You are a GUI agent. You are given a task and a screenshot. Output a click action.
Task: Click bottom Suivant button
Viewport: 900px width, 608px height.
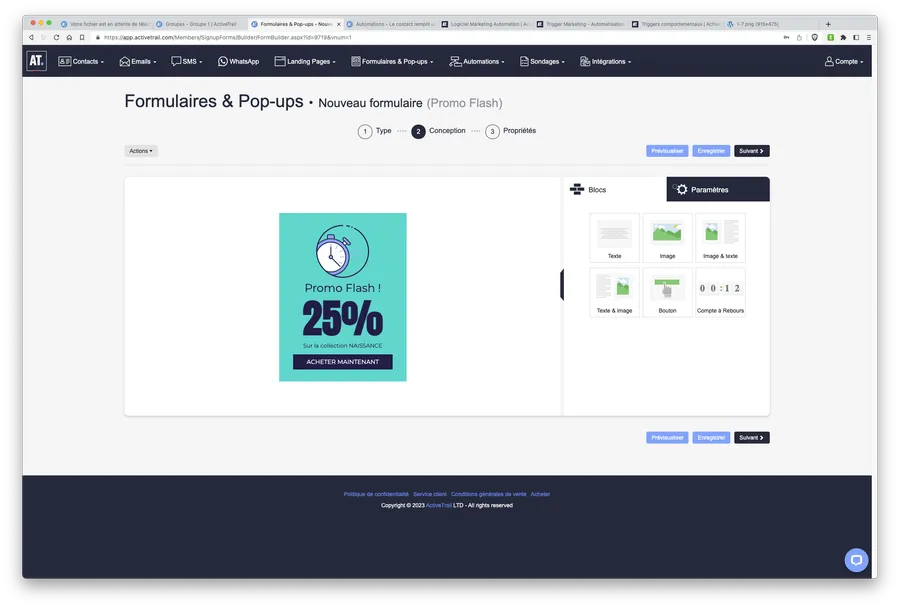[x=751, y=437]
